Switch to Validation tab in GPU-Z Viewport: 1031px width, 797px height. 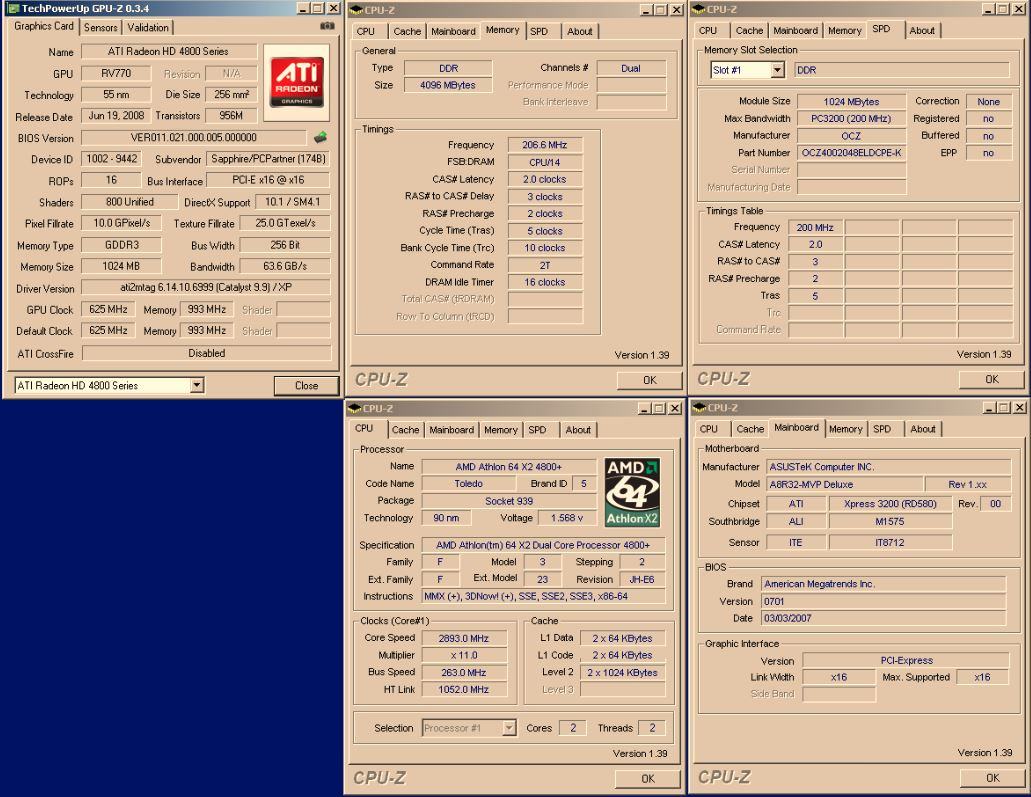click(148, 28)
